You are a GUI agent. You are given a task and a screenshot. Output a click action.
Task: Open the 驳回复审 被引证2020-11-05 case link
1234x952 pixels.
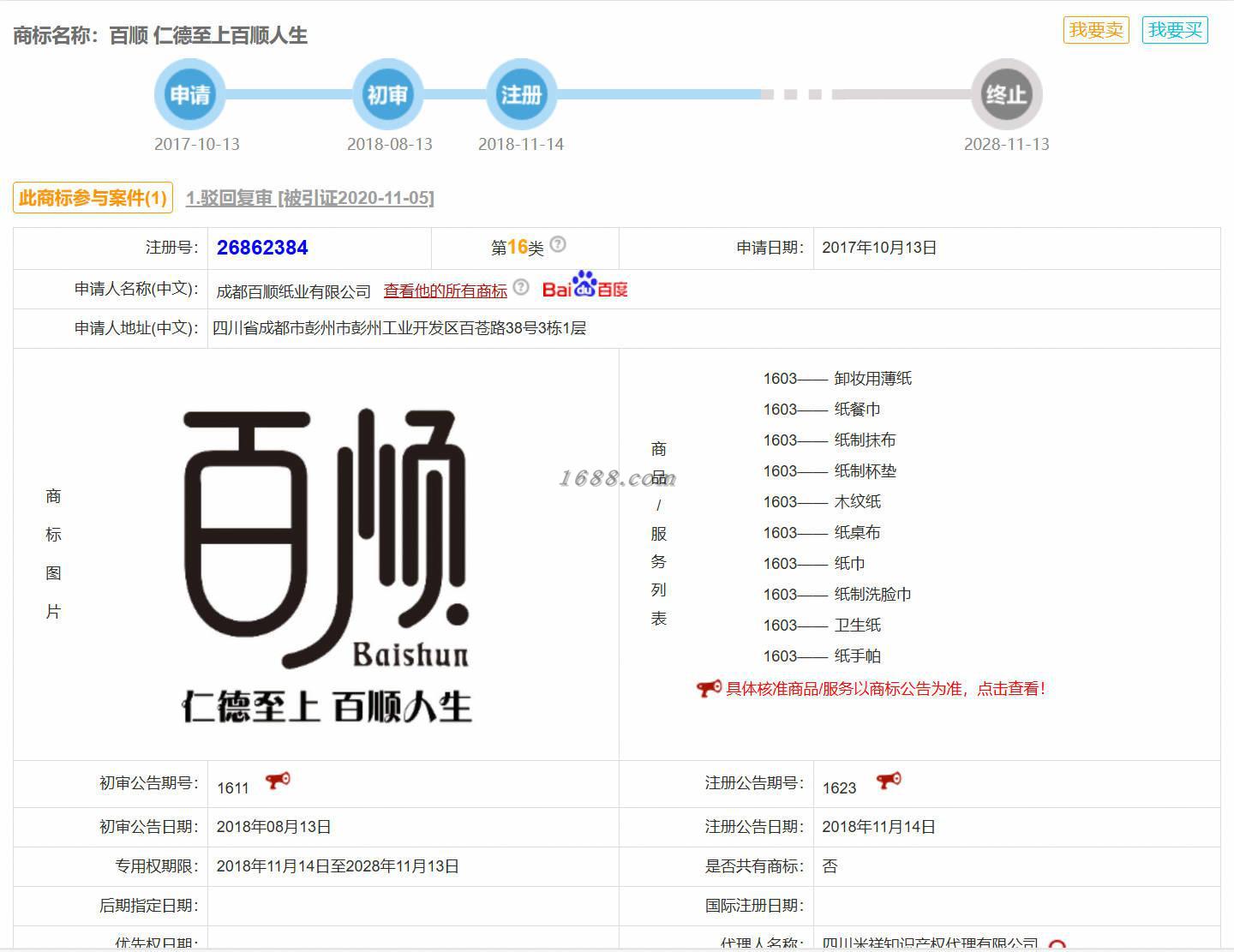(310, 198)
